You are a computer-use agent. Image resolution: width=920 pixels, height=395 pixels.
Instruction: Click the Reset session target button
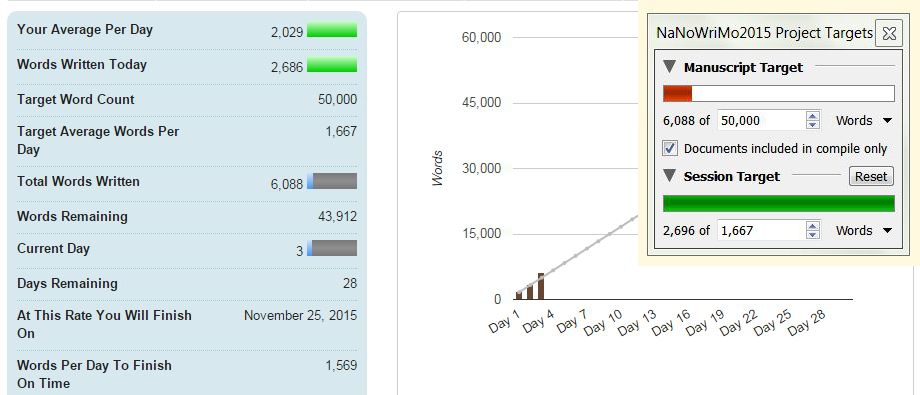(x=871, y=176)
